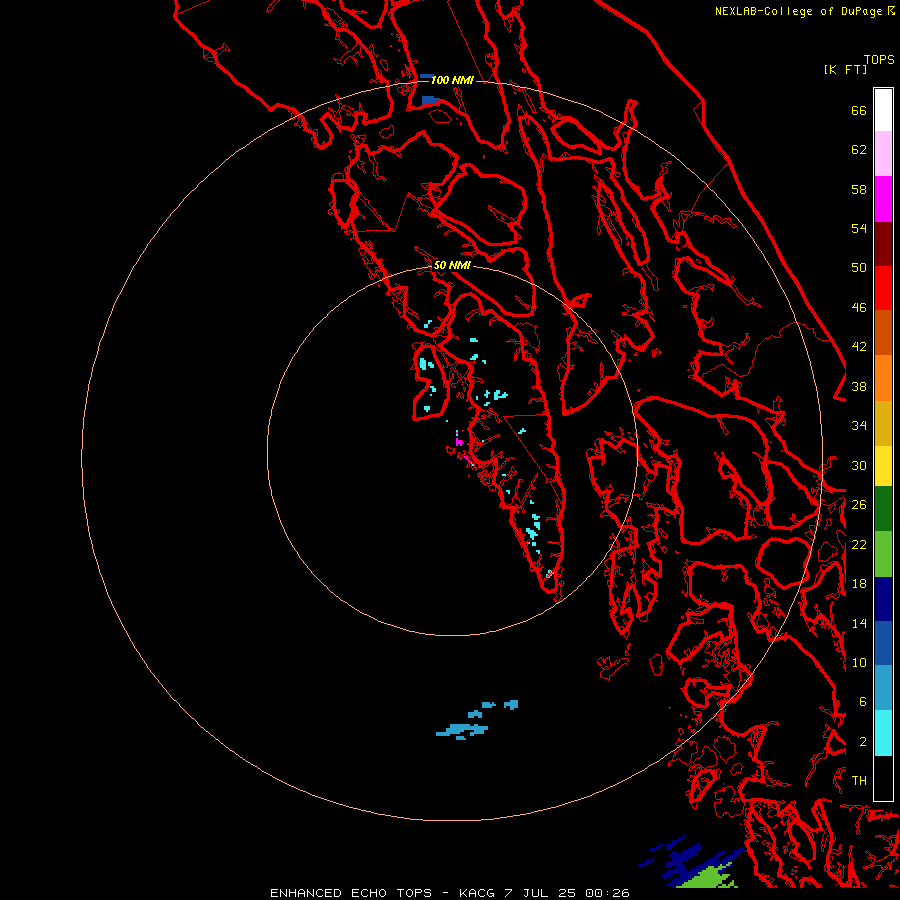Click the light pink legend swatch

(883, 153)
